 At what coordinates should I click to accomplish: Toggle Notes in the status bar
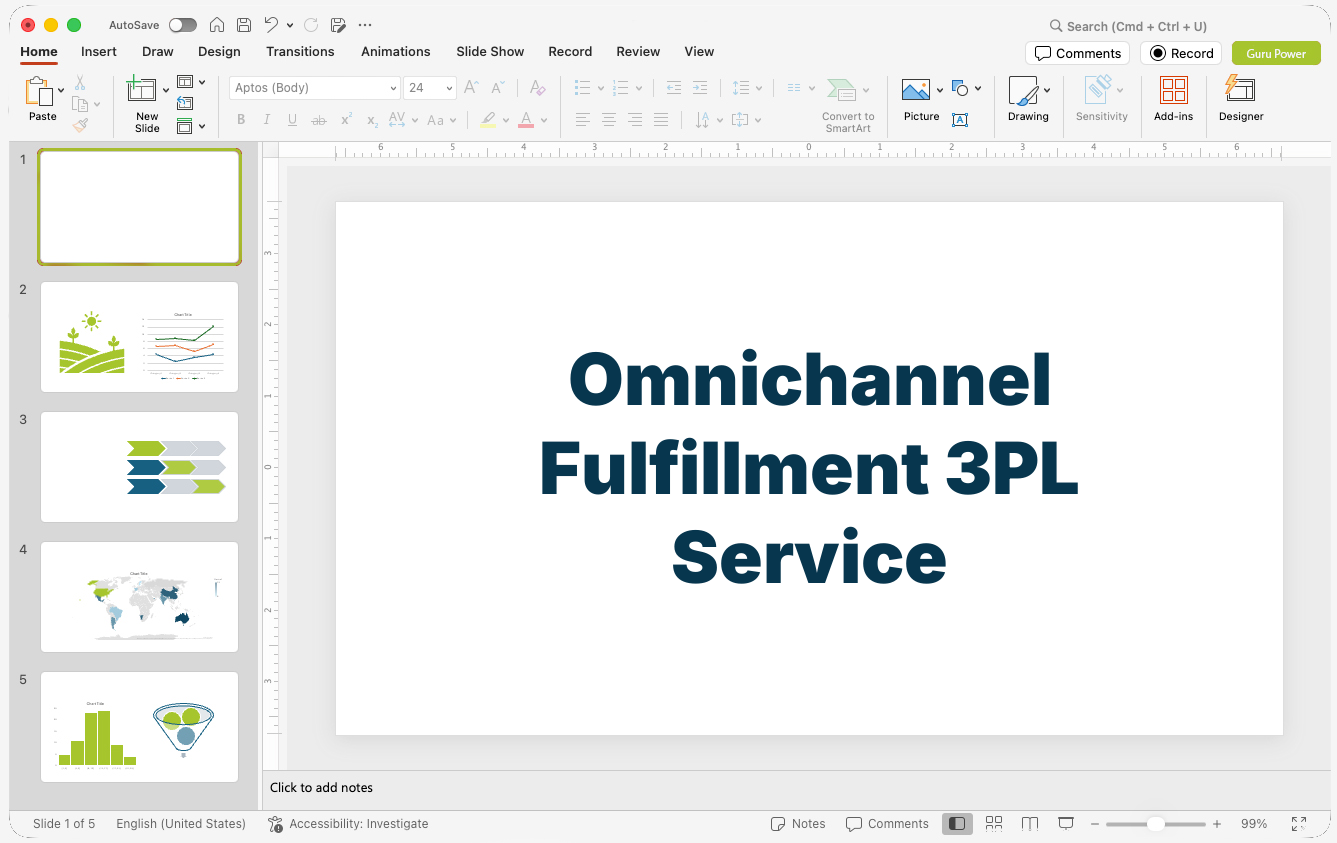tap(798, 824)
